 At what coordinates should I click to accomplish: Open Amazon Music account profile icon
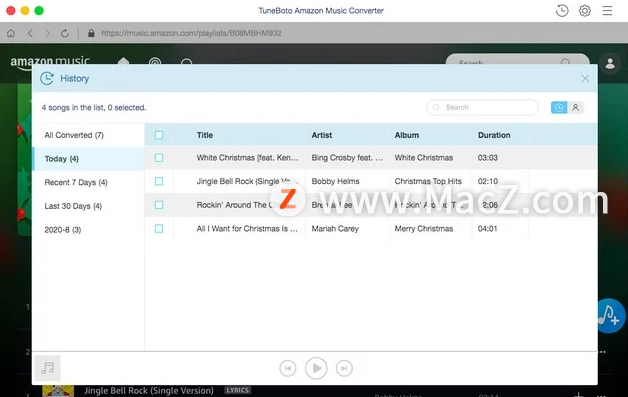tap(610, 63)
